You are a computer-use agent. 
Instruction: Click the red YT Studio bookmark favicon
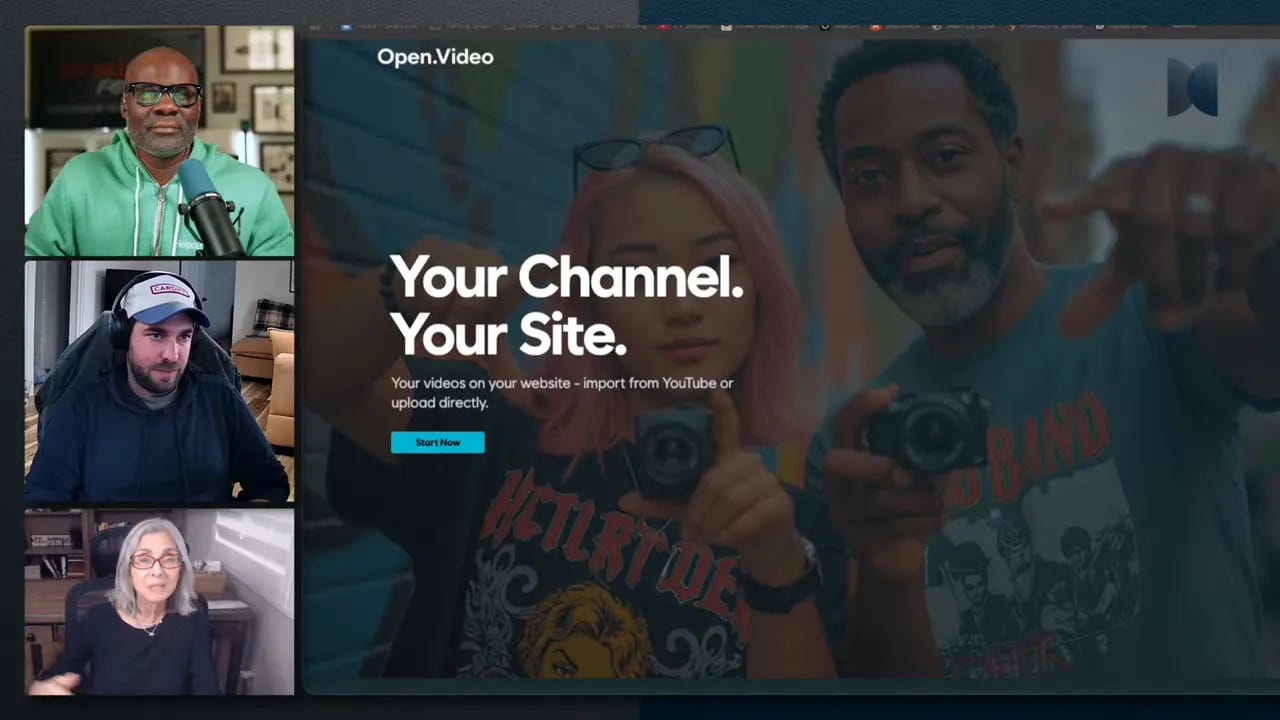pyautogui.click(x=661, y=26)
